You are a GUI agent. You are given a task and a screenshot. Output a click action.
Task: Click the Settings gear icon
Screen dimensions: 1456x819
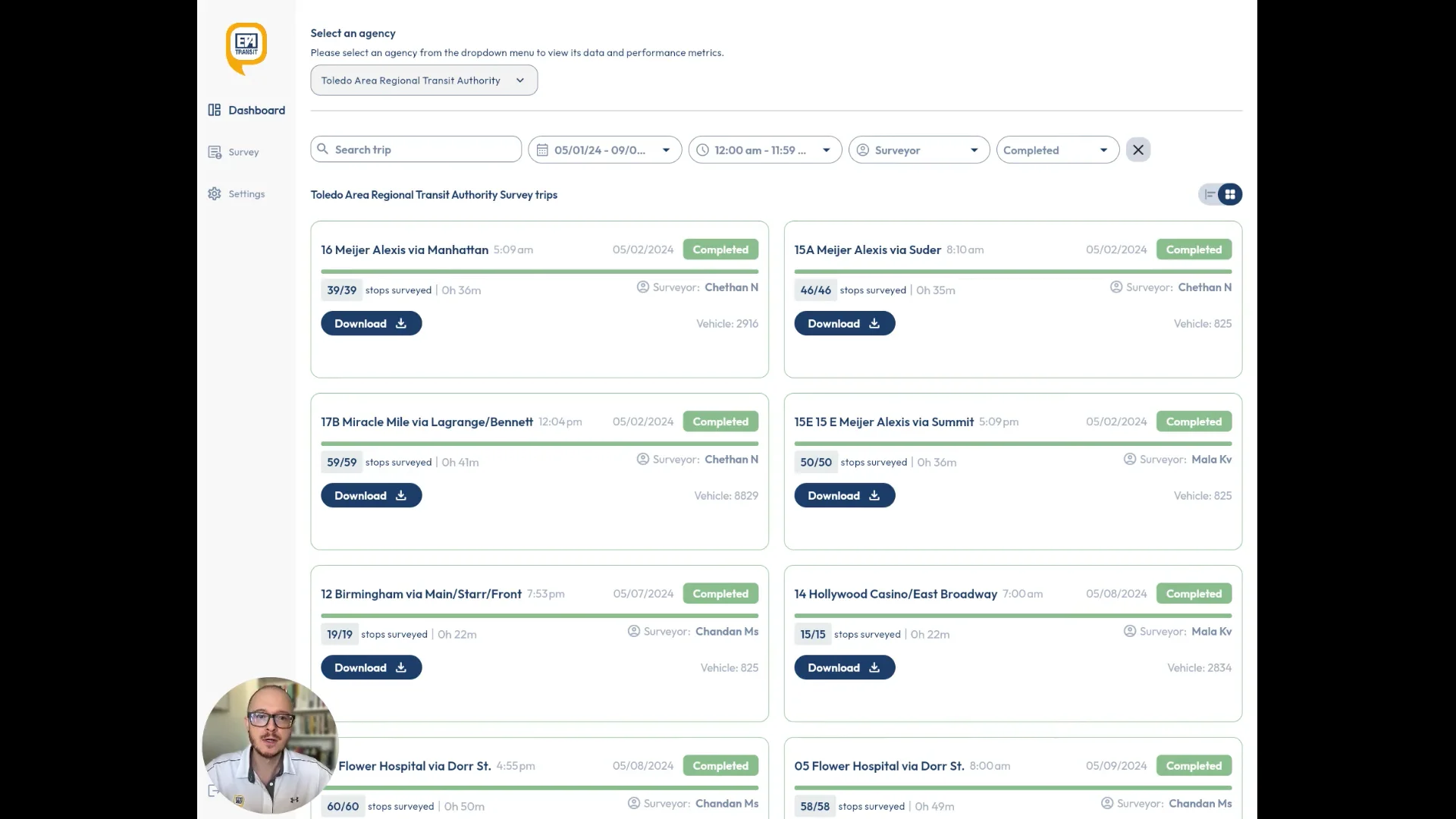click(x=215, y=193)
